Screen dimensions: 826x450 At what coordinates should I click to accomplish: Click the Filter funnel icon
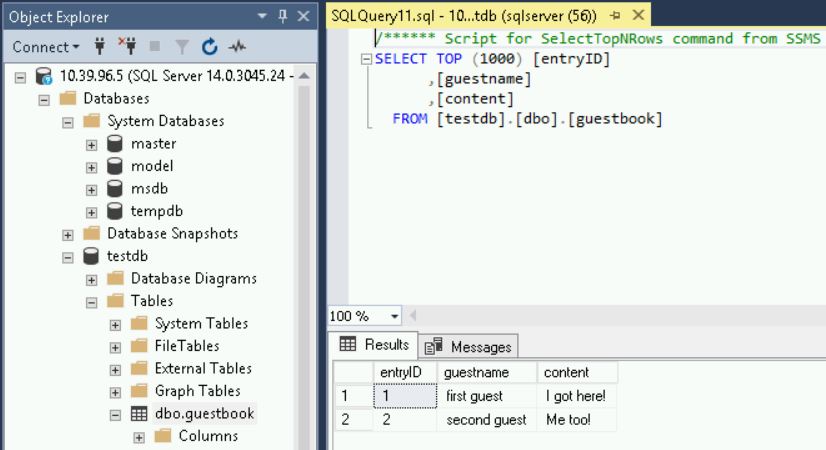pyautogui.click(x=182, y=47)
